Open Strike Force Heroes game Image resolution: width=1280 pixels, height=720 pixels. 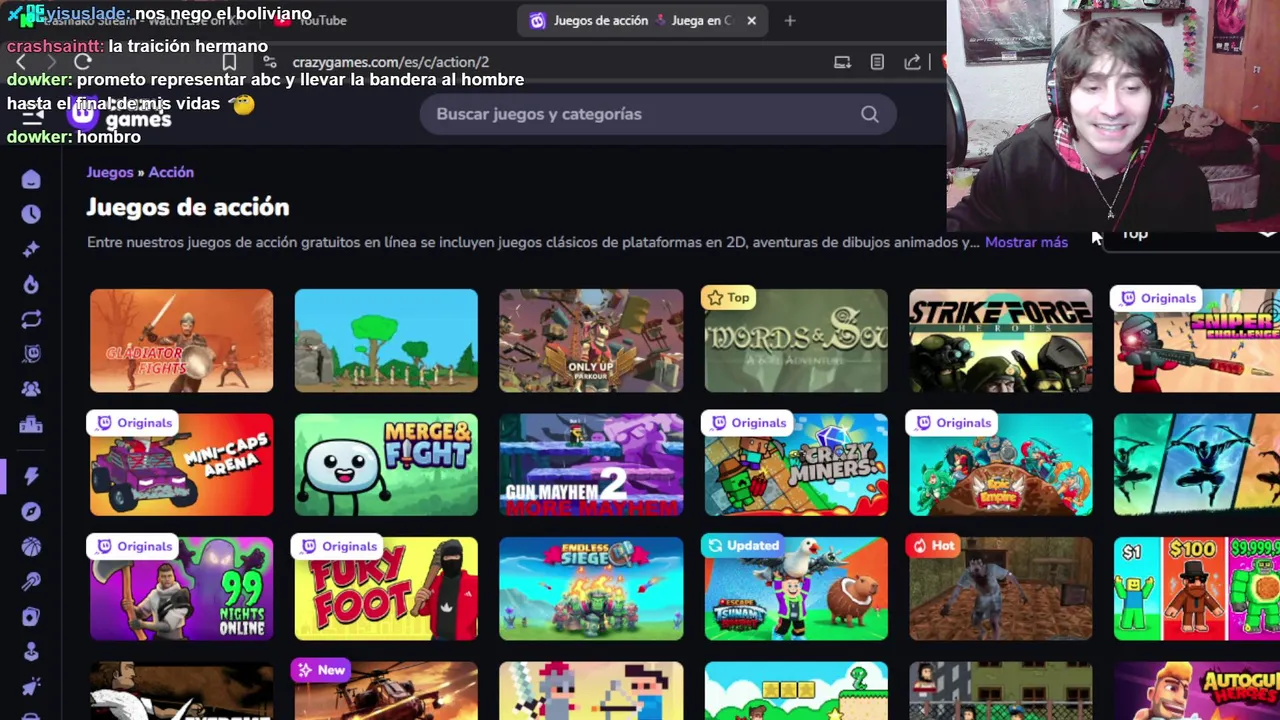pyautogui.click(x=1001, y=341)
